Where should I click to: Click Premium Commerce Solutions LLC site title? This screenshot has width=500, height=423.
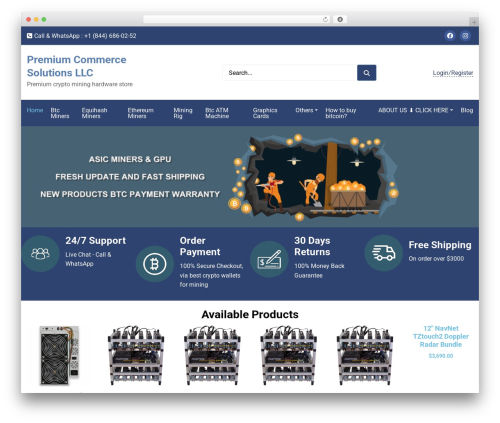[77, 66]
